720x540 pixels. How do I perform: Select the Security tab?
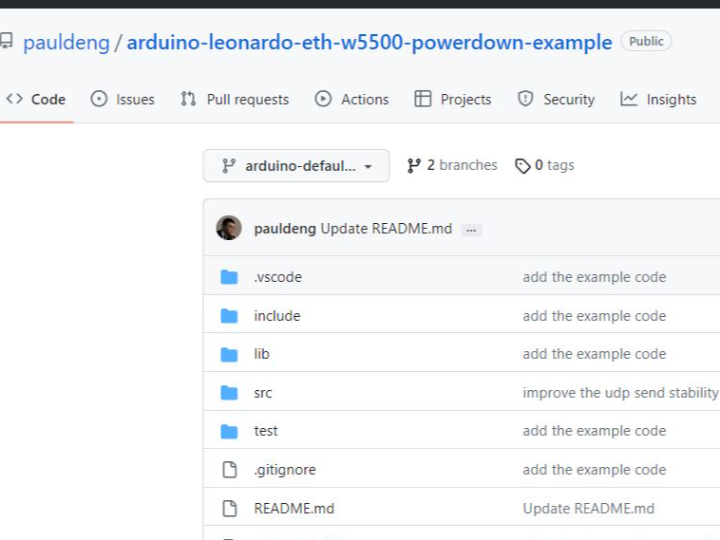click(x=556, y=99)
